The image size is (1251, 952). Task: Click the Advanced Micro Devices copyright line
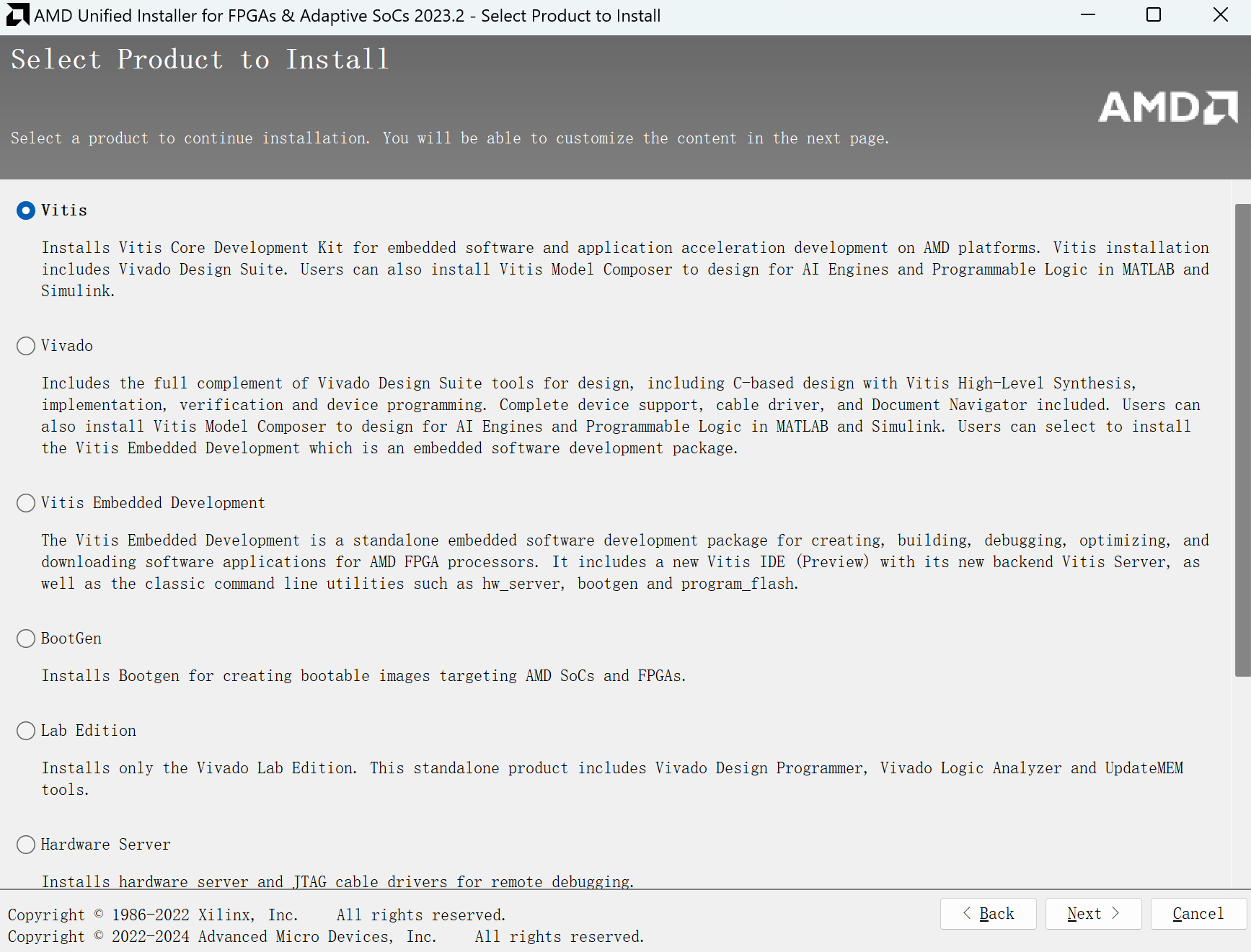(x=326, y=937)
